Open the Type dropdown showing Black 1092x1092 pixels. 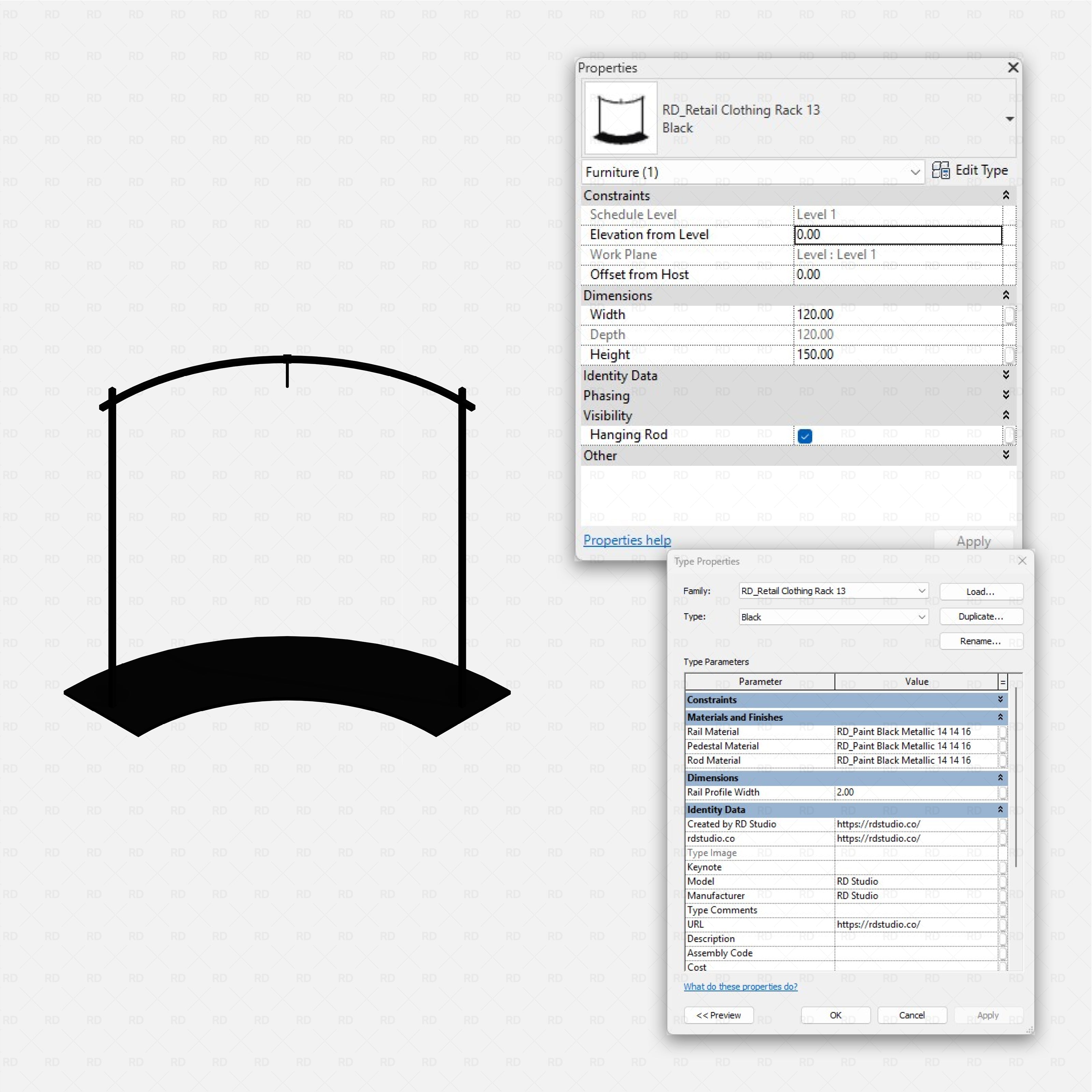coord(834,617)
